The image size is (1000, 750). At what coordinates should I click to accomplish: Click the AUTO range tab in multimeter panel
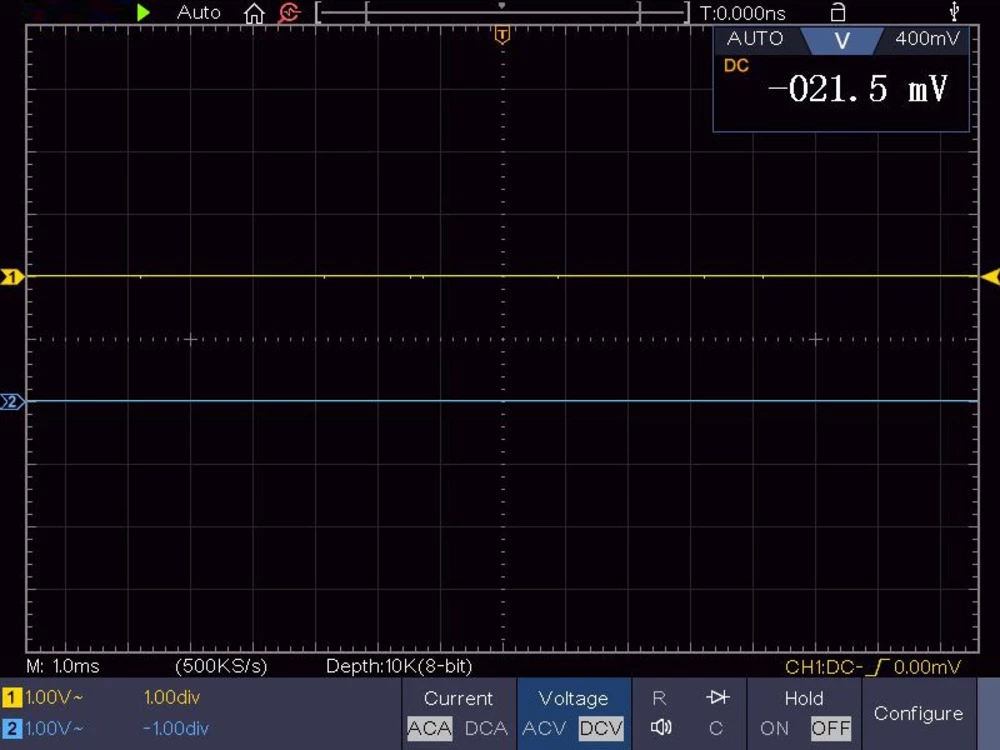tap(755, 39)
